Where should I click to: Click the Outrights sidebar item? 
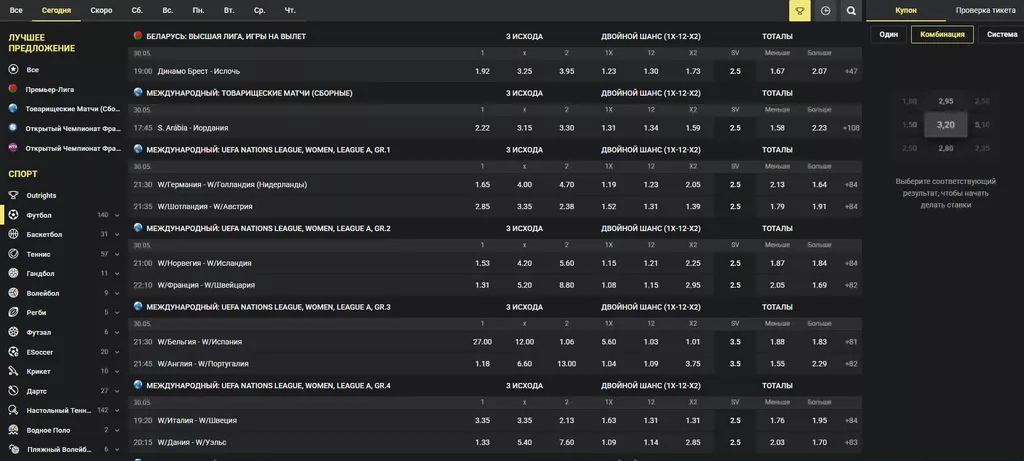point(41,196)
